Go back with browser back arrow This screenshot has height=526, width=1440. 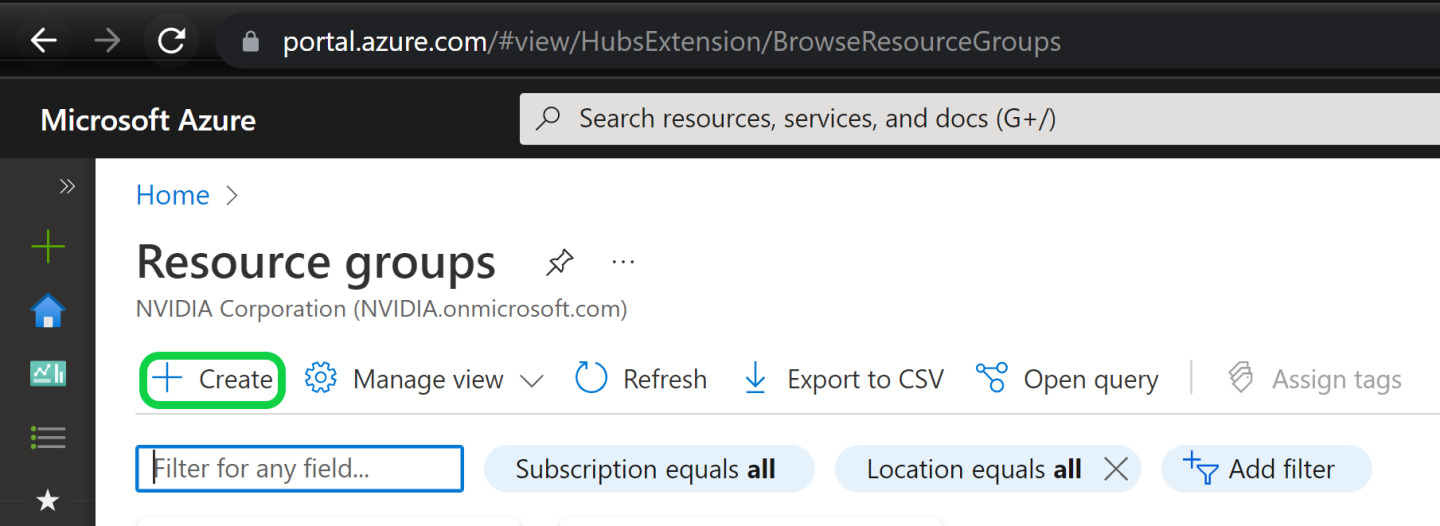pyautogui.click(x=44, y=41)
